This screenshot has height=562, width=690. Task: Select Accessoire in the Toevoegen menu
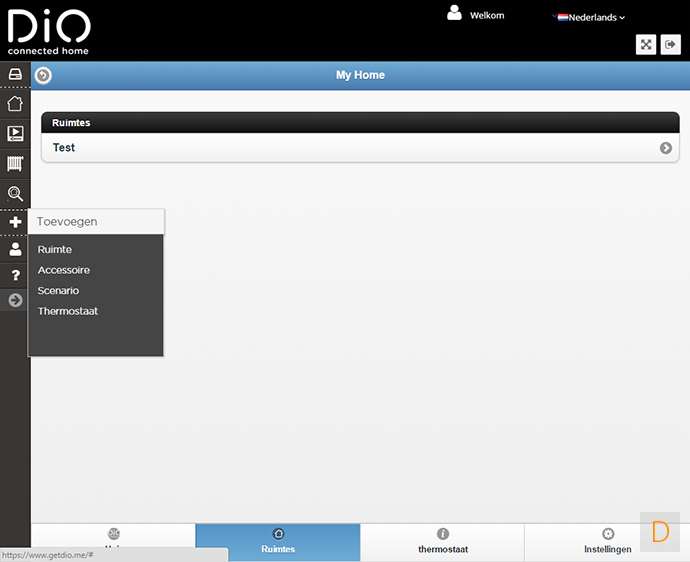point(64,270)
